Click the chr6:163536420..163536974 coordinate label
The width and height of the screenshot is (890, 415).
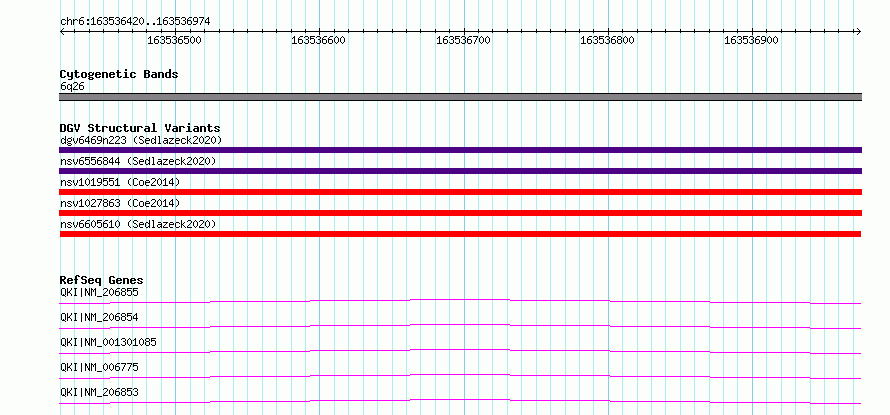[x=135, y=21]
